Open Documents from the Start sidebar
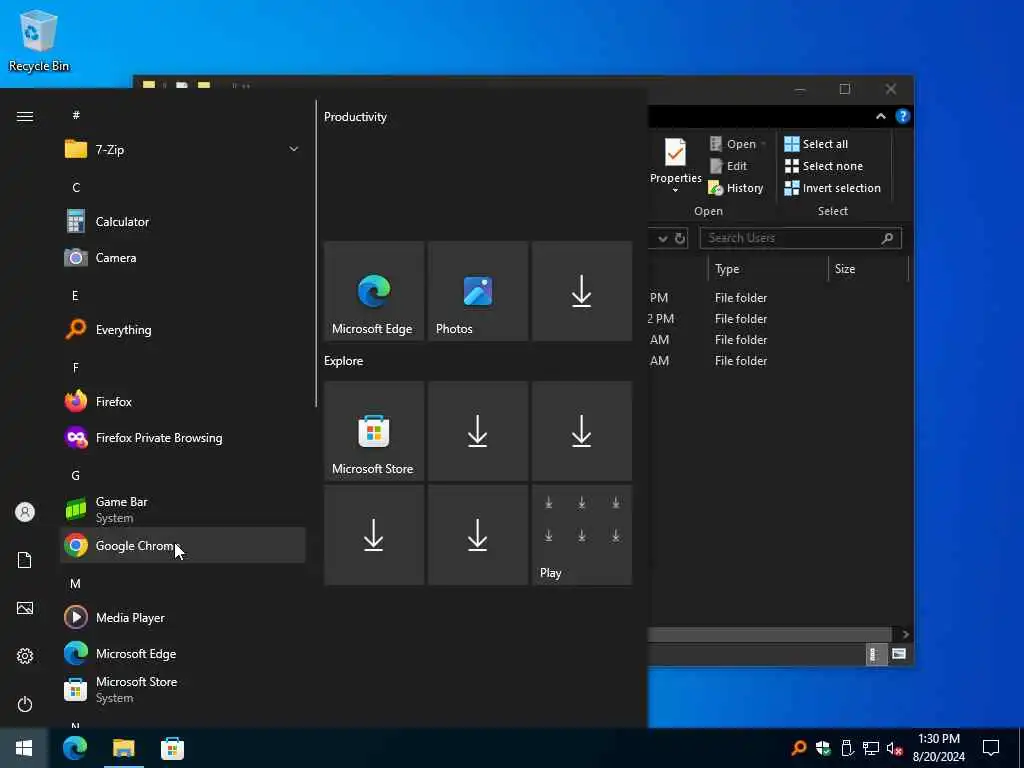Viewport: 1024px width, 768px height. (25, 560)
